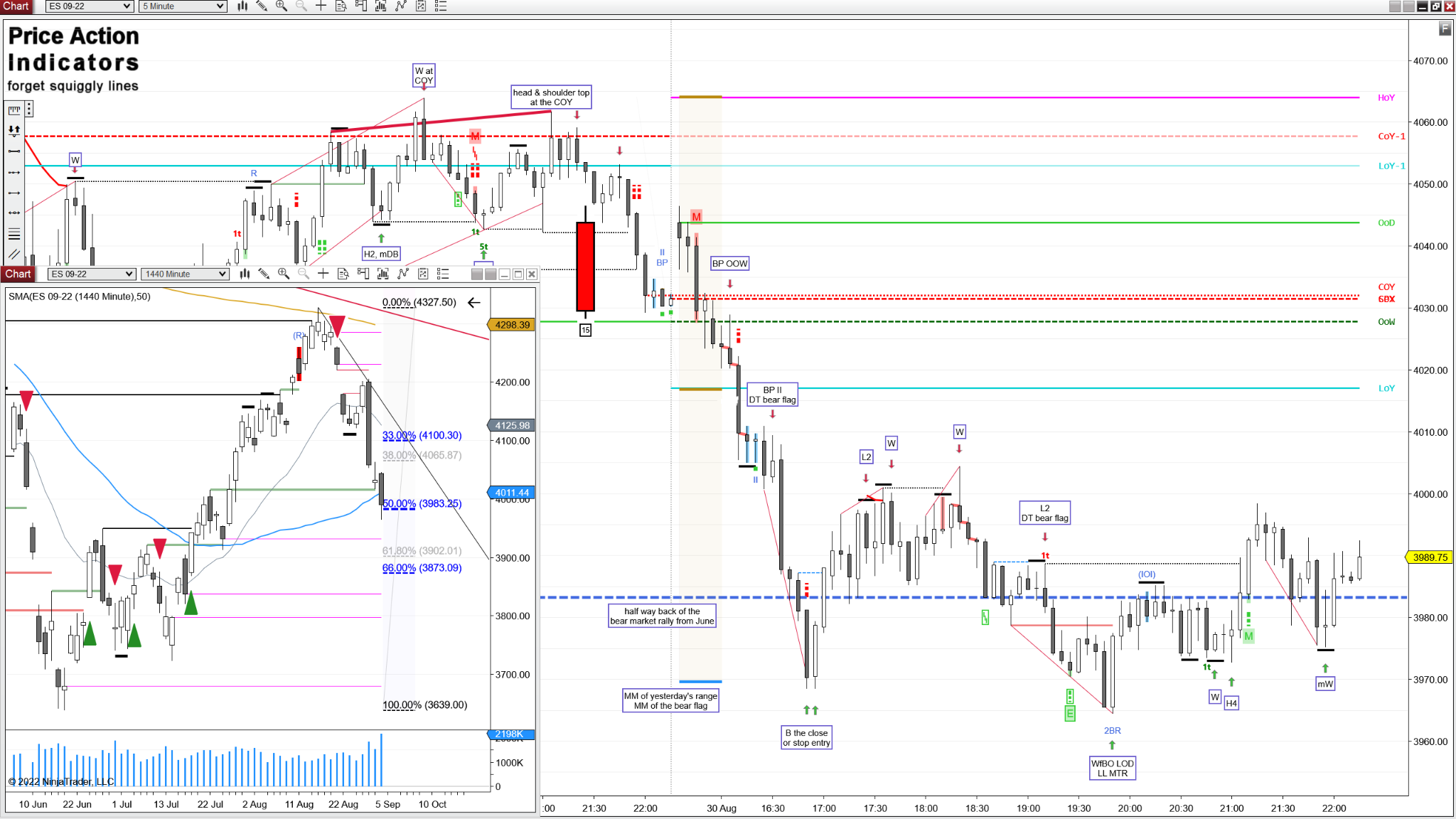Image resolution: width=1456 pixels, height=819 pixels.
Task: Open data box icon in 1440 Minute chart
Action: point(343,274)
